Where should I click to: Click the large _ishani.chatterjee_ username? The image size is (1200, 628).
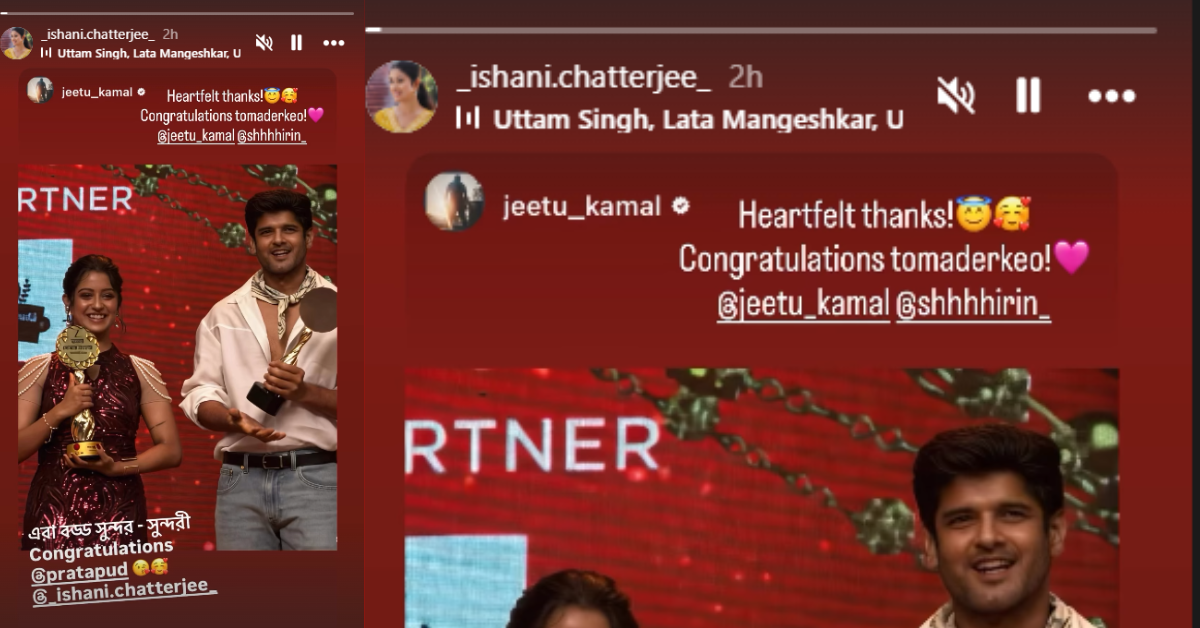pos(583,76)
